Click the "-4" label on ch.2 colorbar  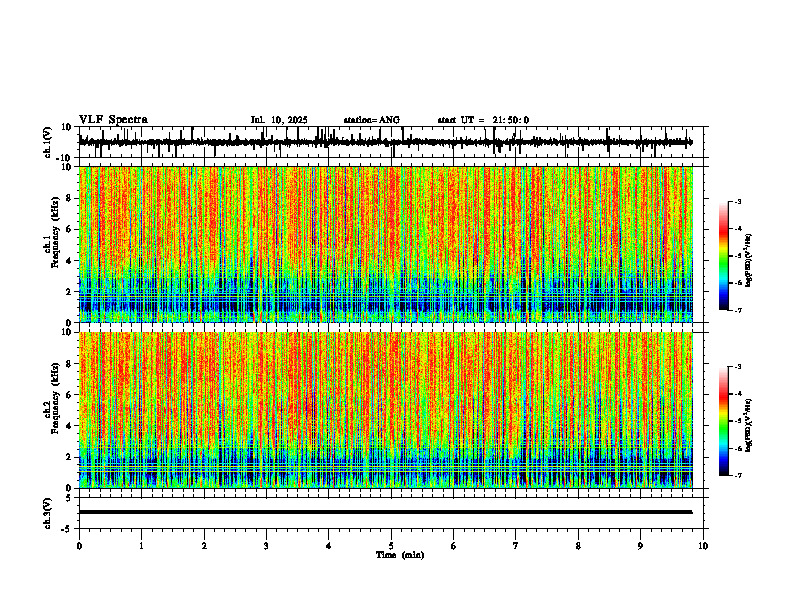(738, 393)
